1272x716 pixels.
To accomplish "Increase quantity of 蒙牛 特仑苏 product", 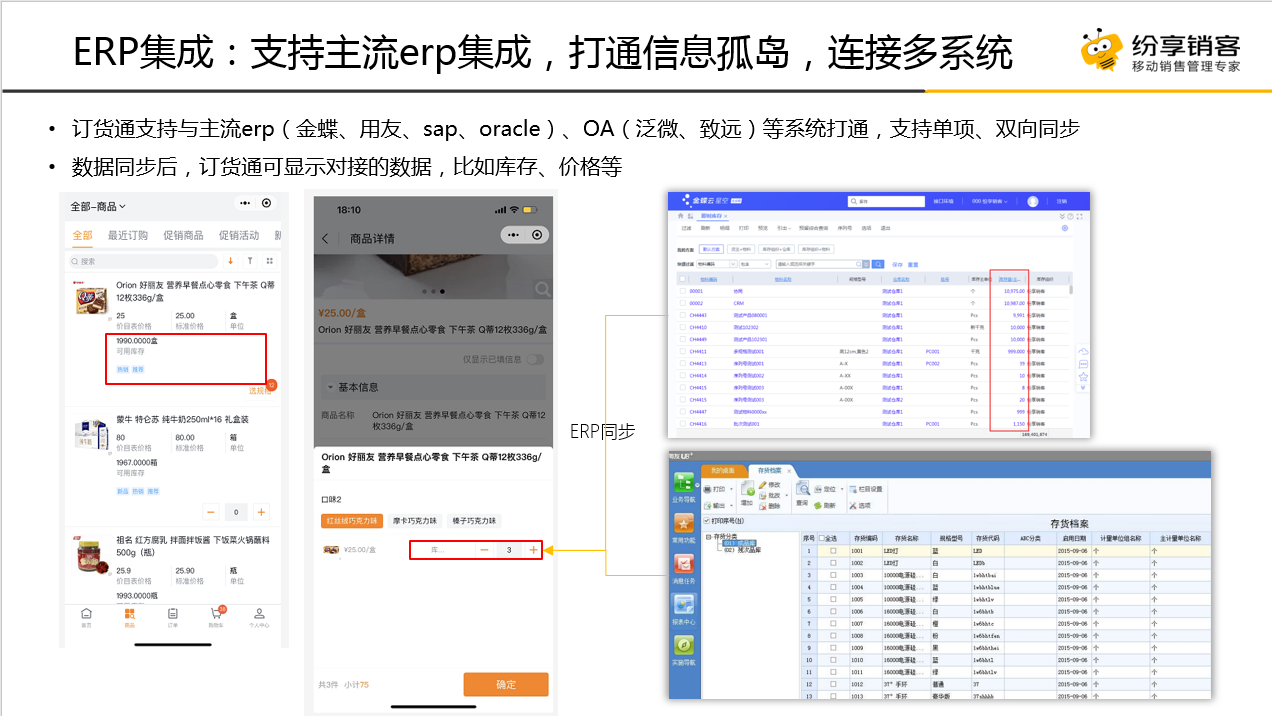I will 261,512.
